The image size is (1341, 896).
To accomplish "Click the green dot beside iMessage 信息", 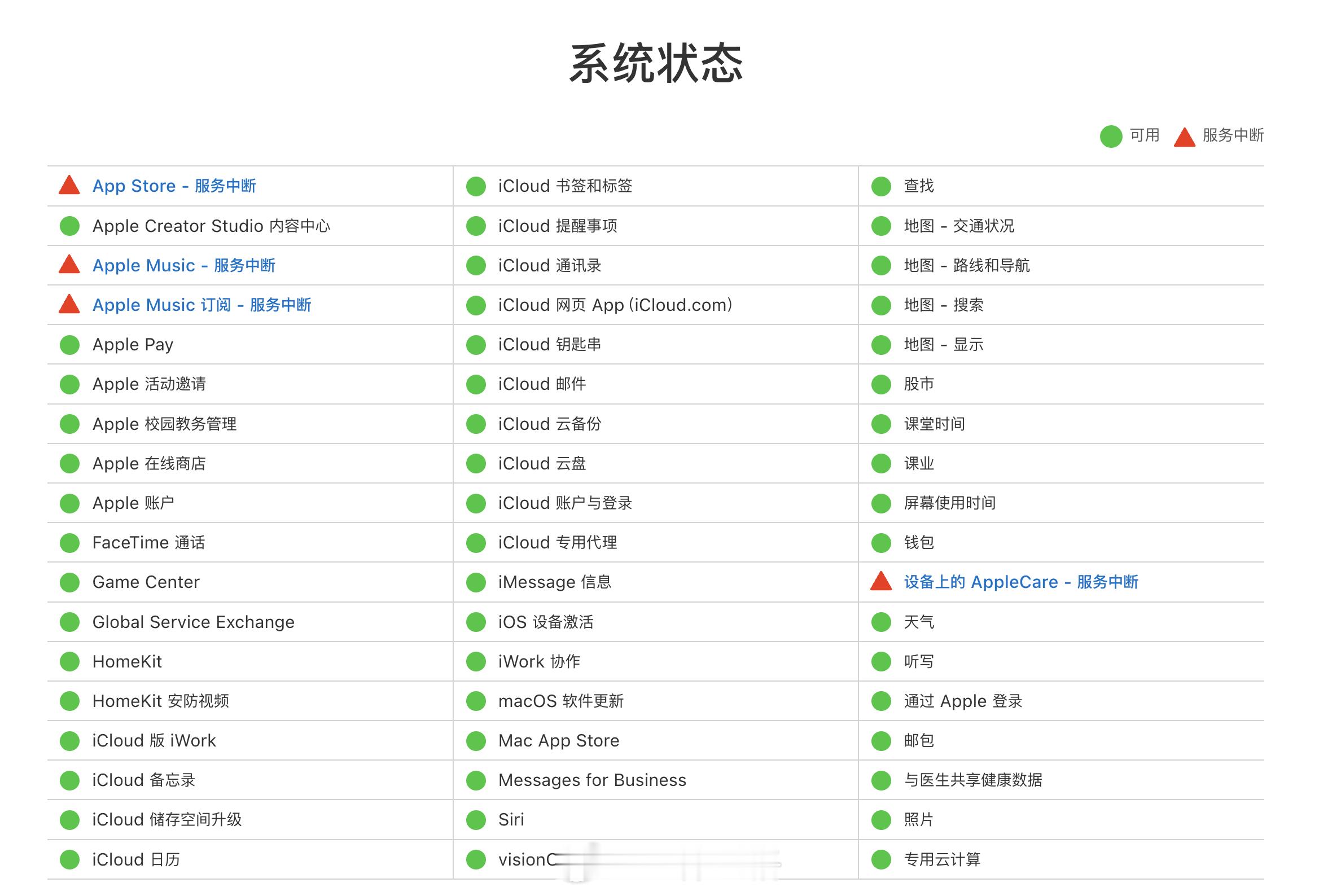I will coord(476,582).
